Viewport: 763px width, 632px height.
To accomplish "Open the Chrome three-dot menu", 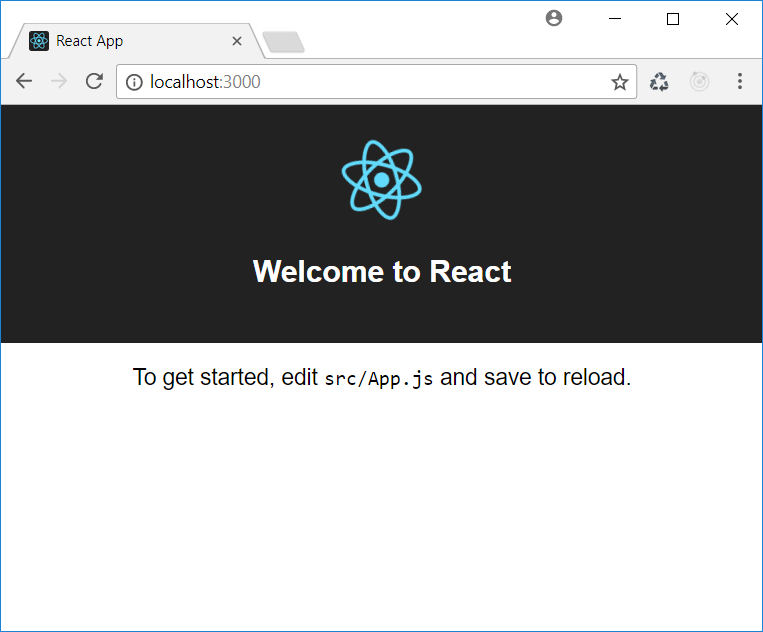I will [740, 82].
